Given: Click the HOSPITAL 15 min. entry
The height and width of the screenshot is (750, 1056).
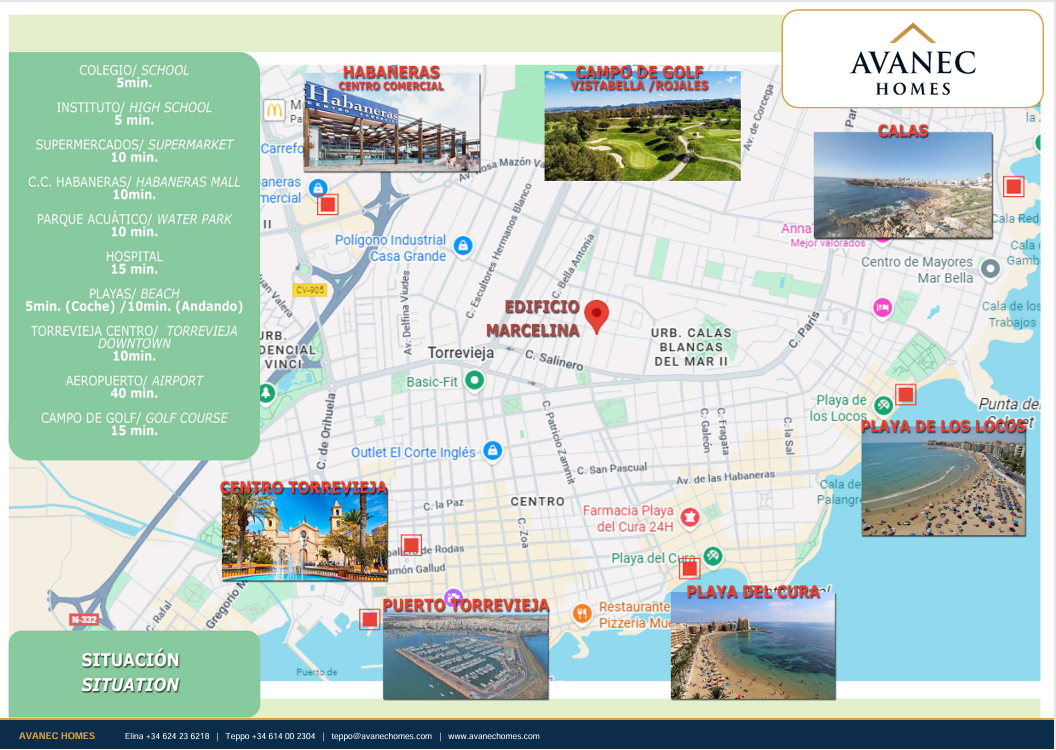Looking at the screenshot, I should pyautogui.click(x=134, y=262).
